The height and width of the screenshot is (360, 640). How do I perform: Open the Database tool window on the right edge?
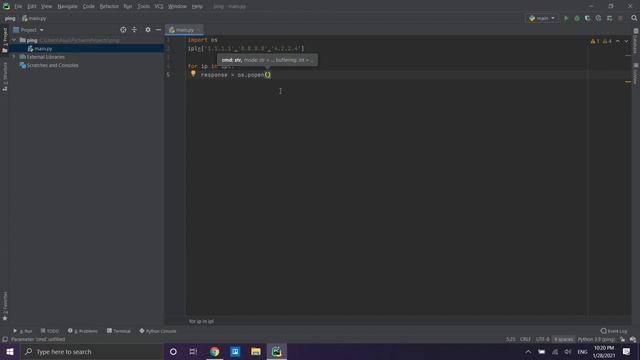click(x=636, y=41)
